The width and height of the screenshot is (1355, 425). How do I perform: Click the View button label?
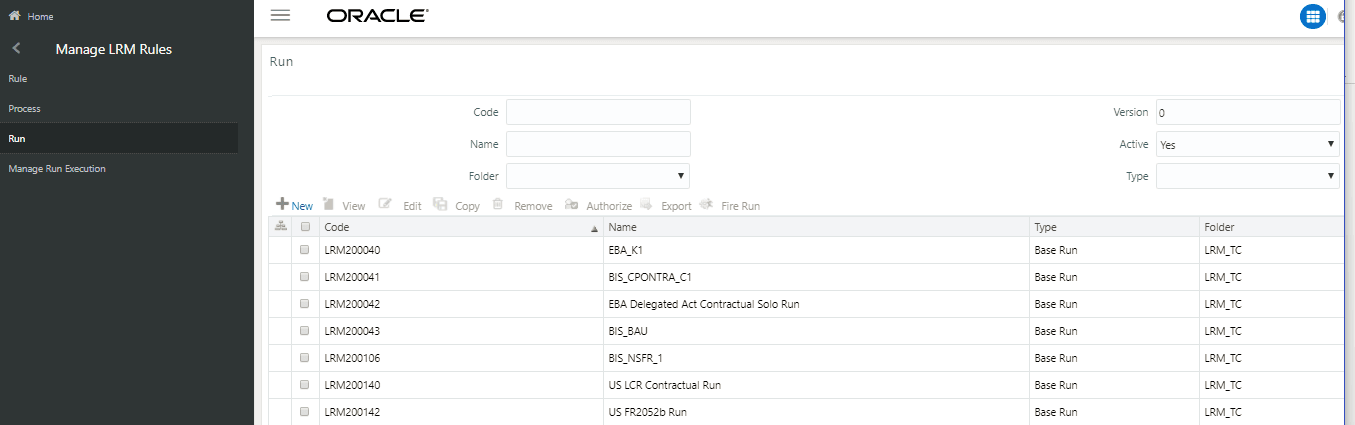354,206
